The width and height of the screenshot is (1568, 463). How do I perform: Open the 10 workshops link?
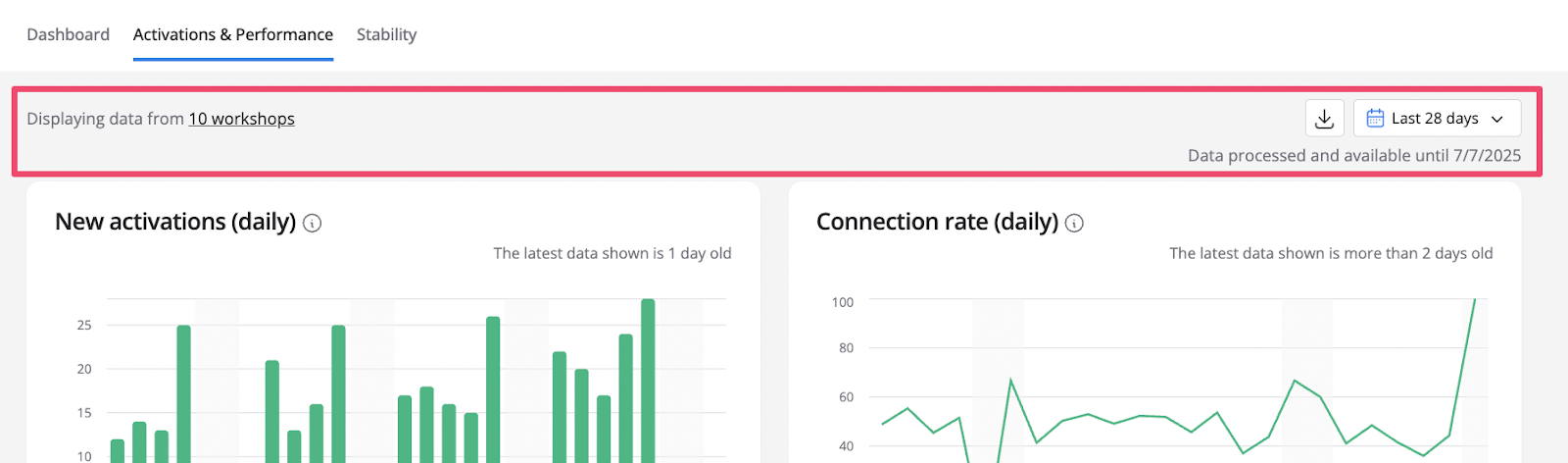[x=241, y=119]
